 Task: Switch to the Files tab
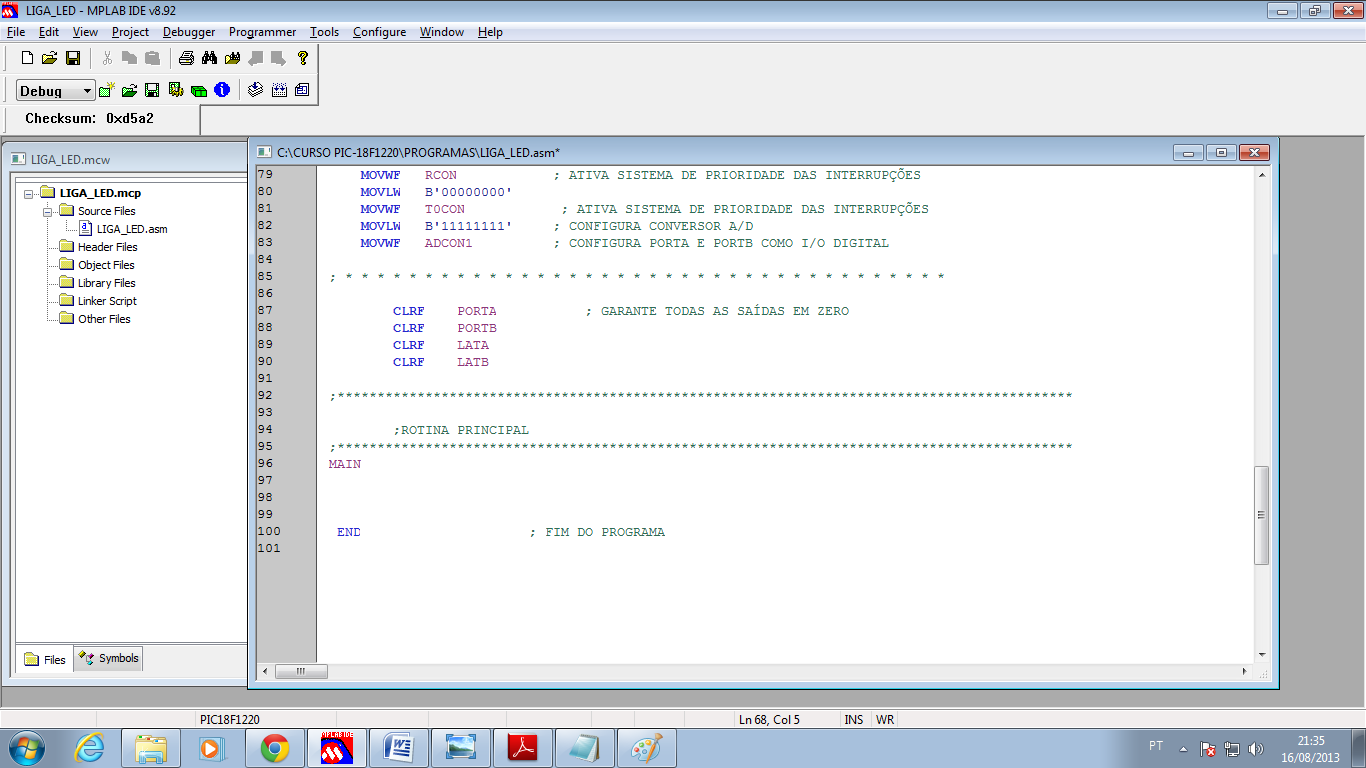tap(45, 659)
